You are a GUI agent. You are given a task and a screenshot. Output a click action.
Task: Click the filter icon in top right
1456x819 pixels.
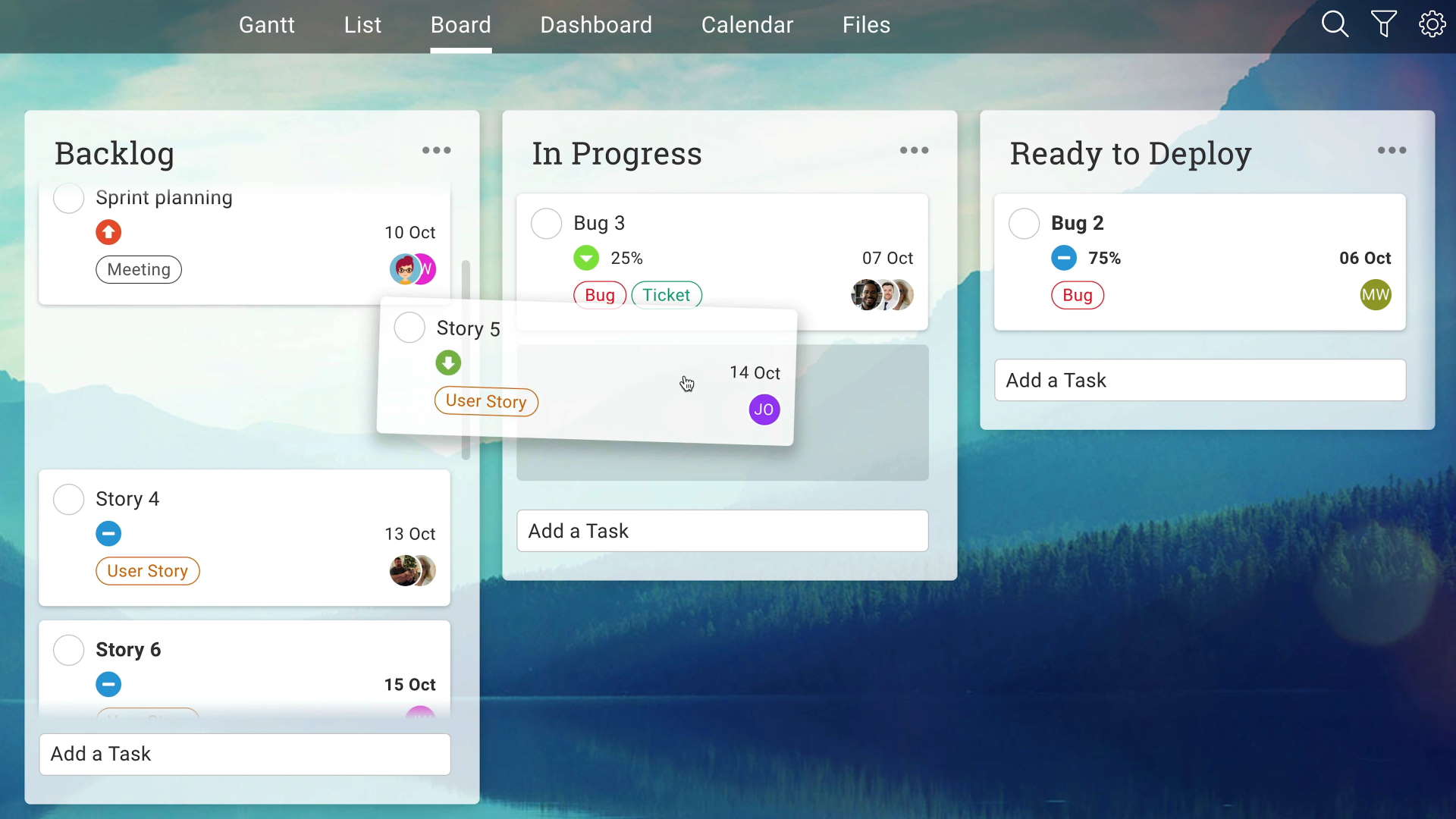[1385, 25]
